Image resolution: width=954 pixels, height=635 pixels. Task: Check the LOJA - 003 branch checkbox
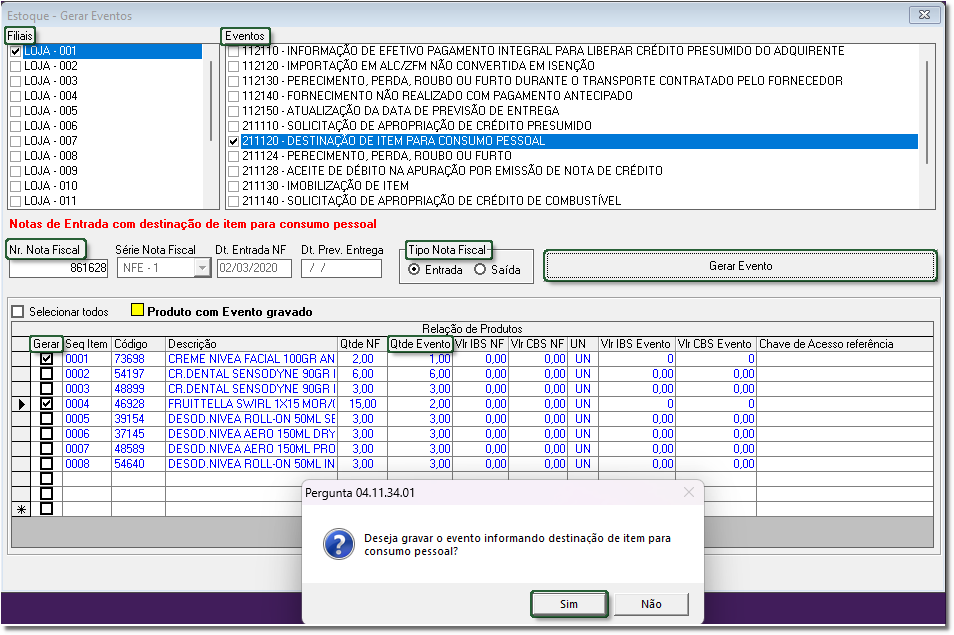click(x=16, y=82)
